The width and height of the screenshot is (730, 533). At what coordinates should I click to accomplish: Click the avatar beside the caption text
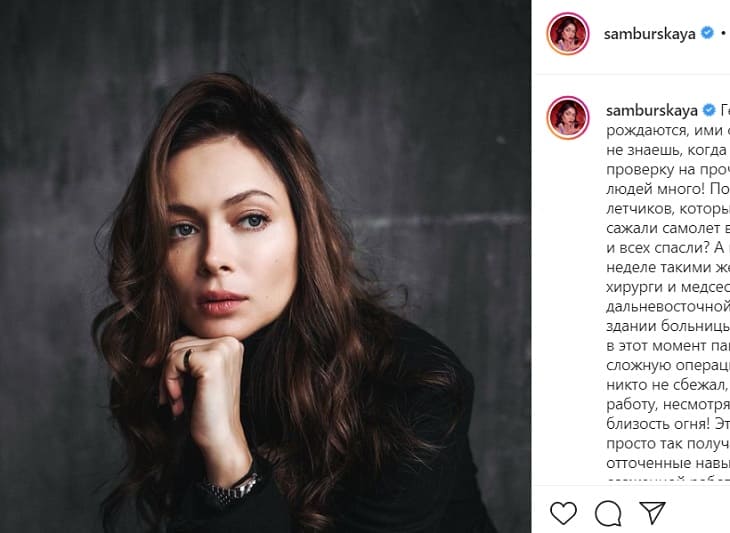click(567, 118)
